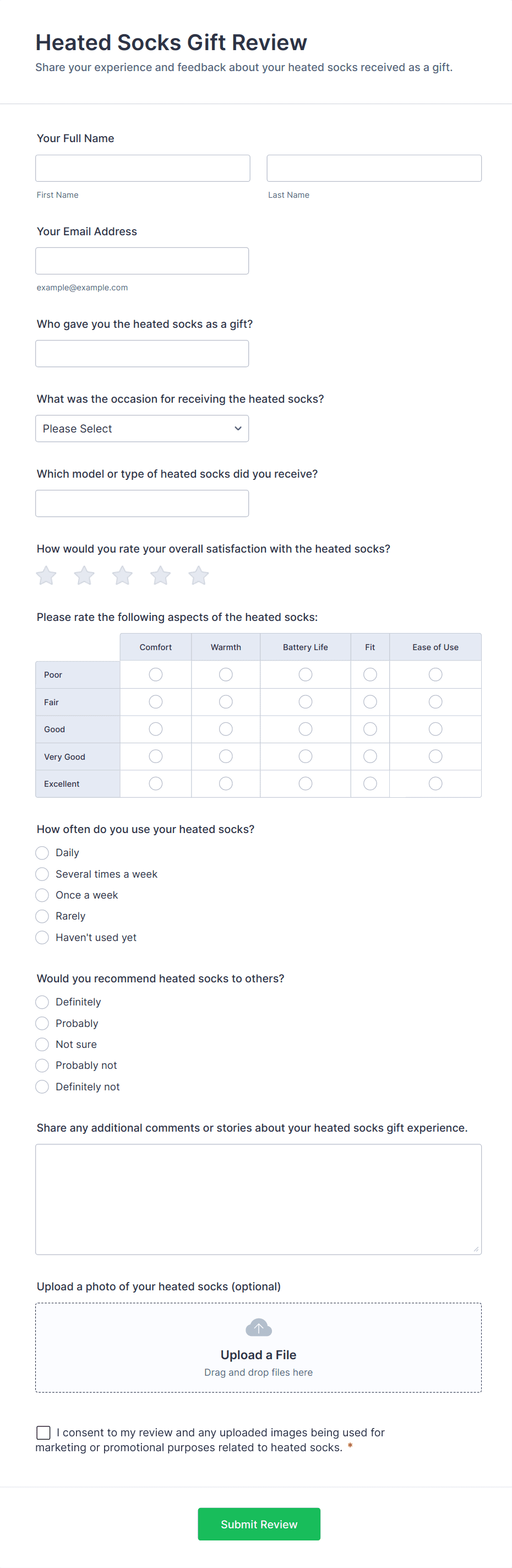This screenshot has height=1568, width=512.
Task: Rate Comfort as Excellent
Action: click(155, 783)
